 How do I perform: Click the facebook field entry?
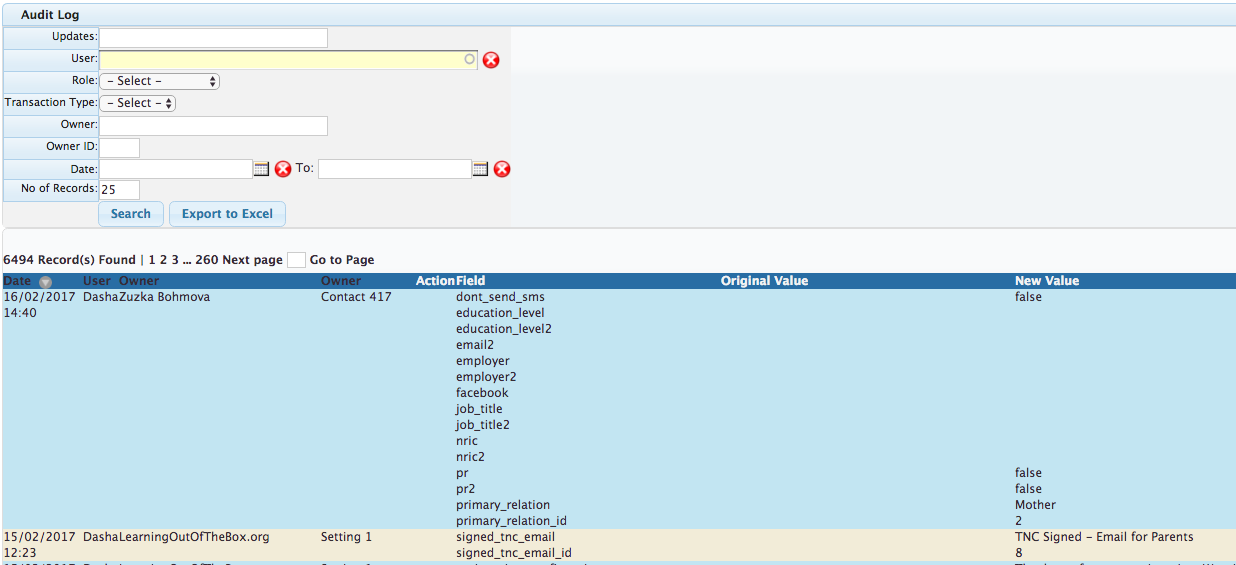[482, 393]
